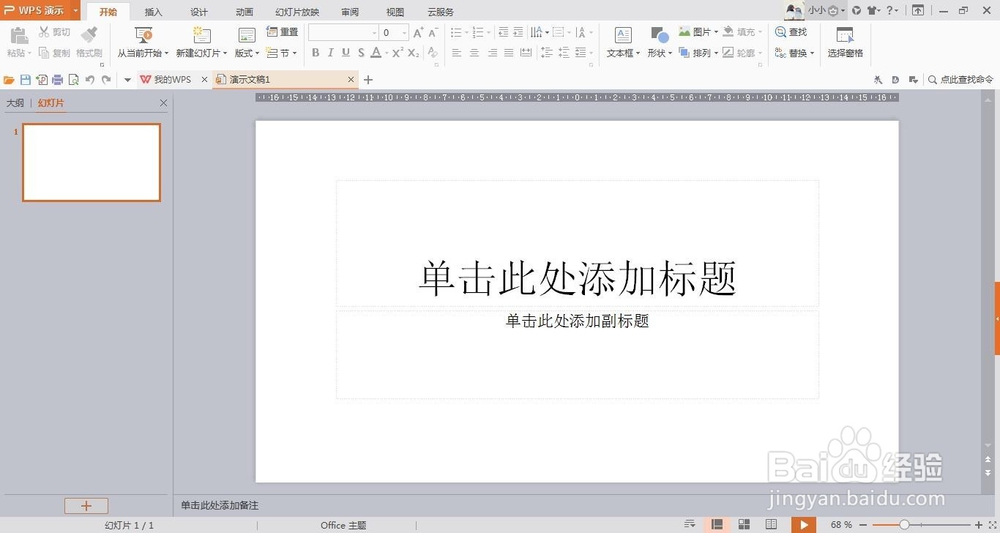Screen dimensions: 1000x533
Task: Open the Selection Pane (选择窗格)
Action: point(845,43)
